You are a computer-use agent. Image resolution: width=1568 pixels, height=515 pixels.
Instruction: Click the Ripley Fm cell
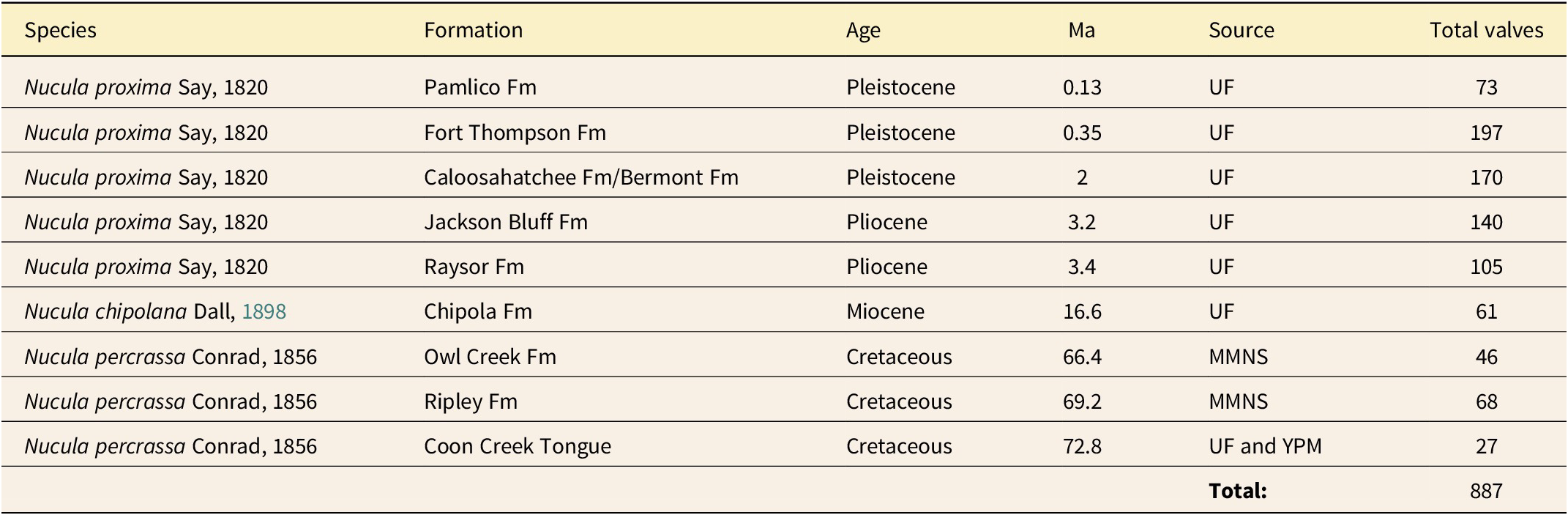click(x=470, y=401)
